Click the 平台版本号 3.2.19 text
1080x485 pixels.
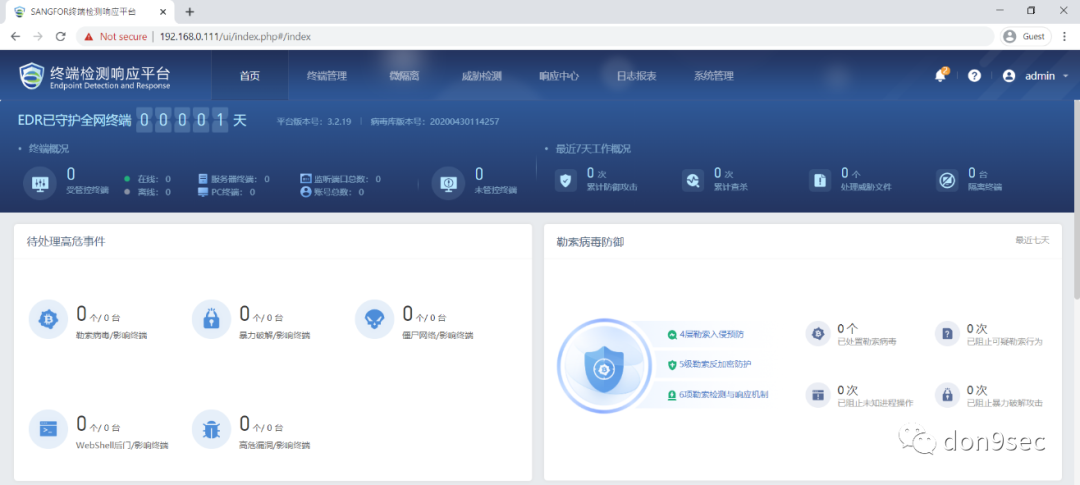pos(314,122)
